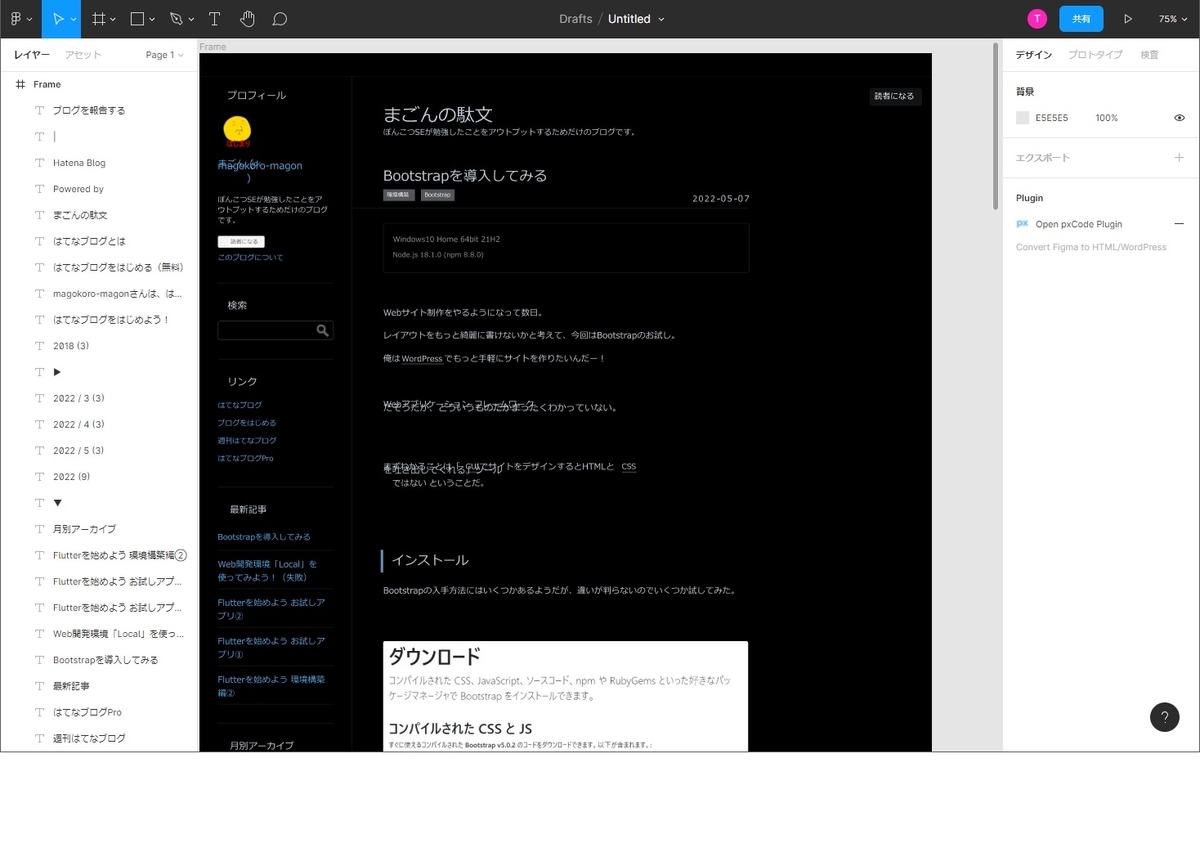The image size is (1200, 848).
Task: Select the 月別アーカイブ layer
Action: (x=100, y=529)
